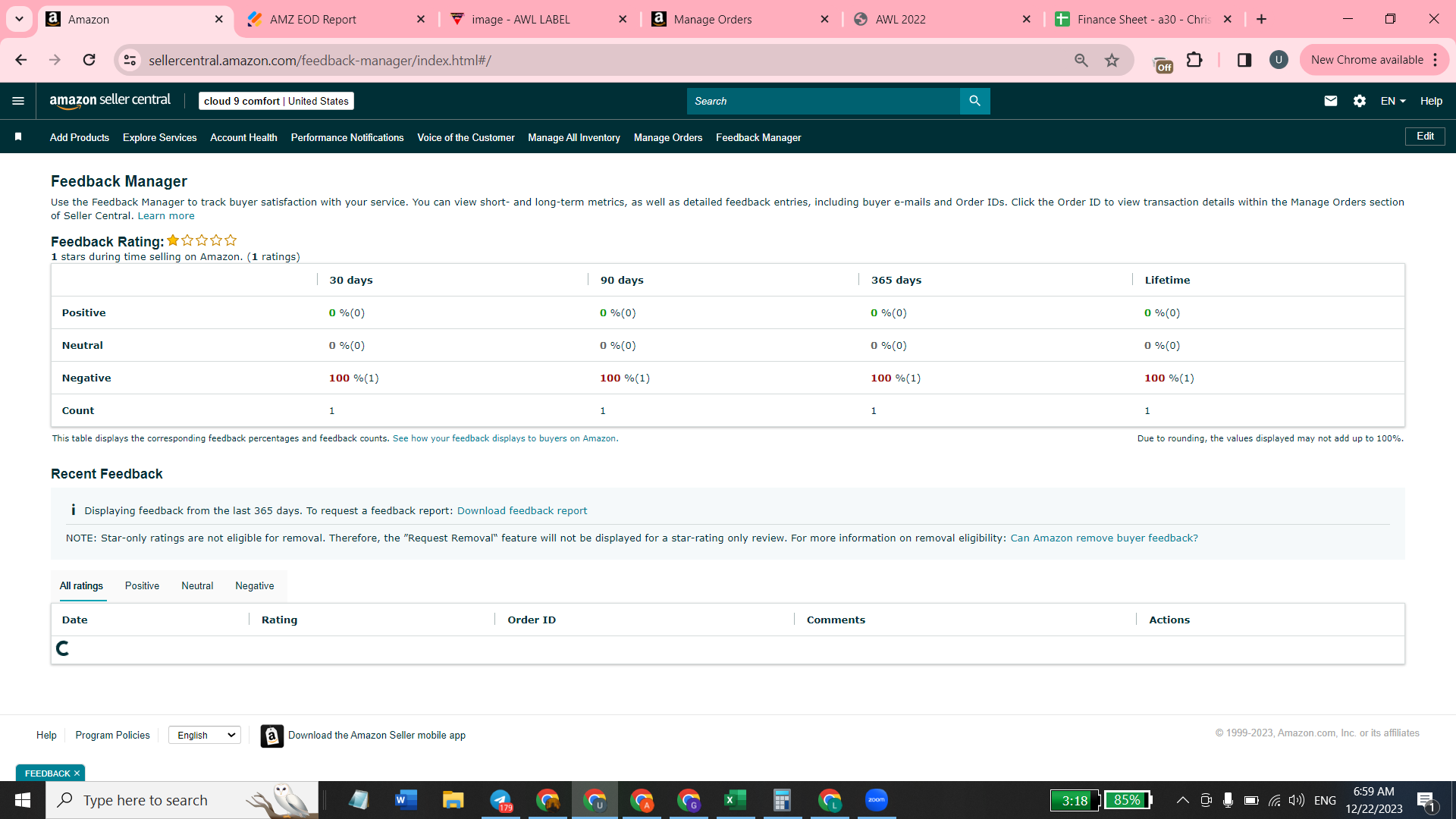Click the site information icon in address bar
The width and height of the screenshot is (1456, 819).
(x=130, y=60)
